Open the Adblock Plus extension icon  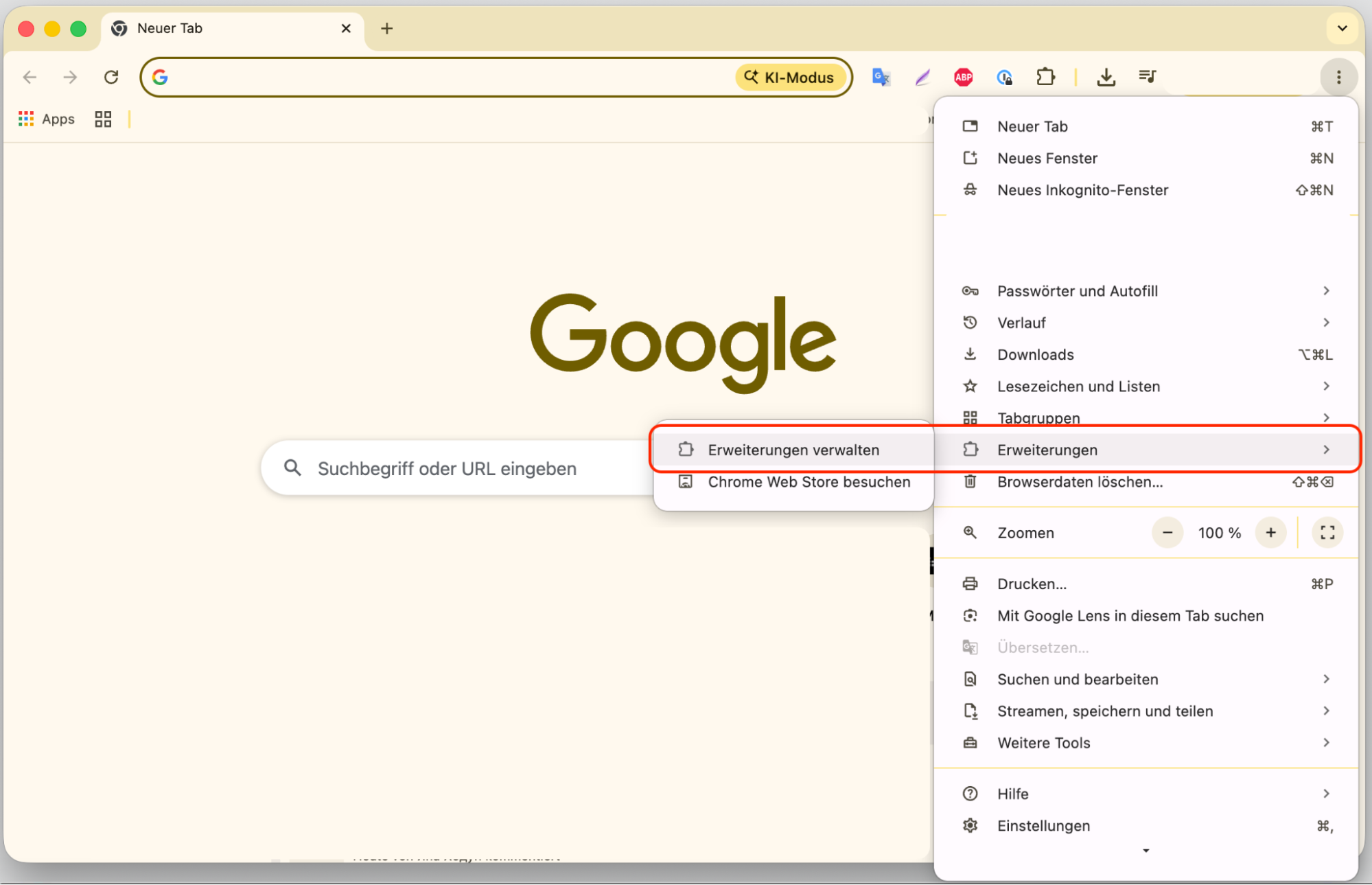click(x=964, y=77)
